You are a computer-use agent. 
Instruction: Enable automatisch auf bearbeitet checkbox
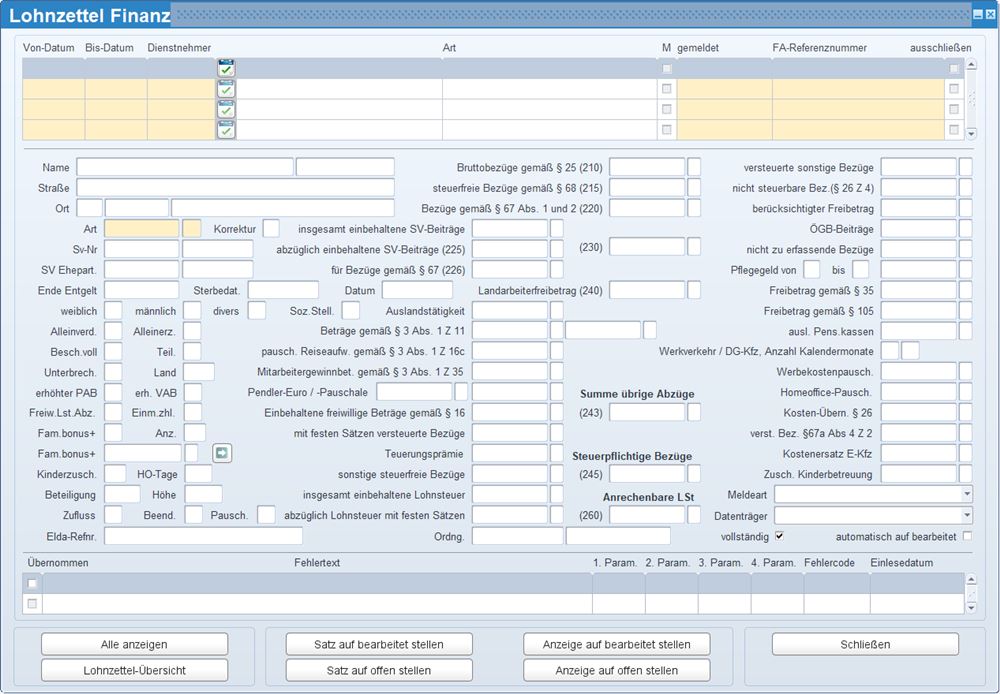click(967, 536)
